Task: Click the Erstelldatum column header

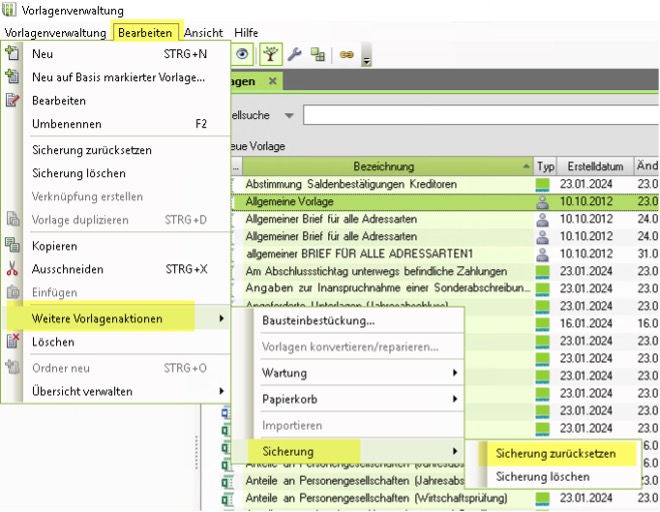Action: (x=595, y=166)
